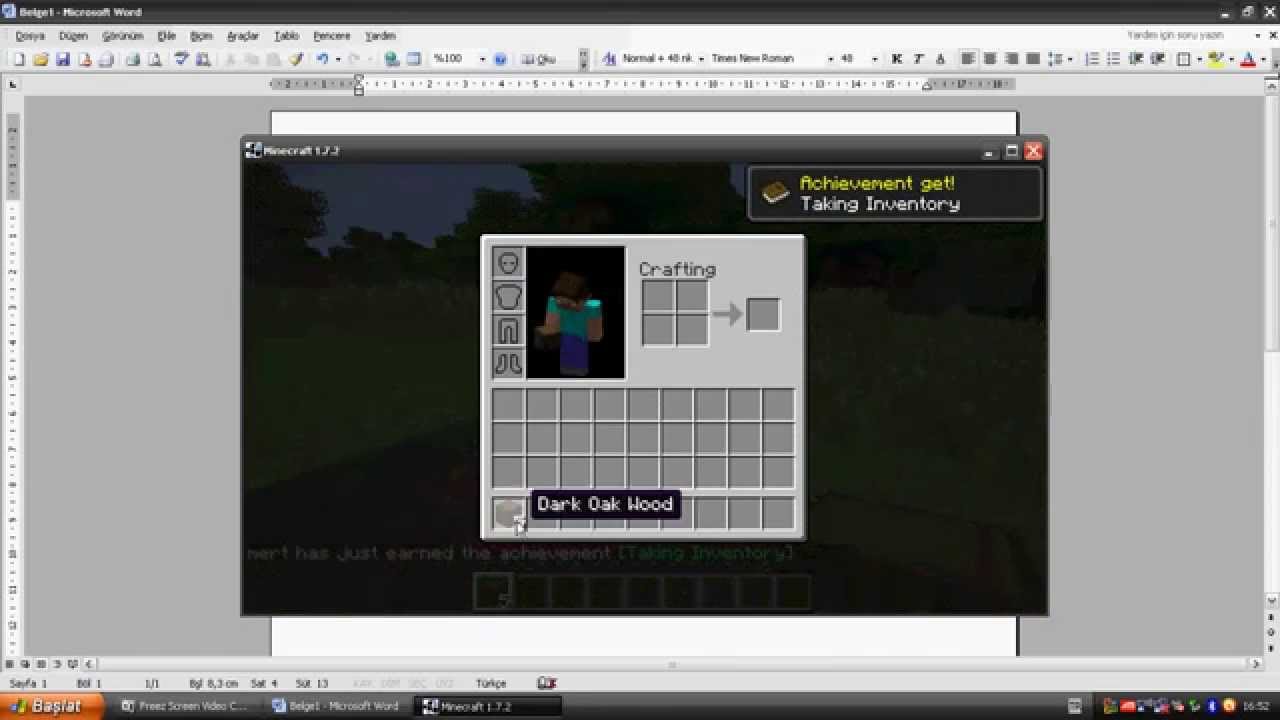This screenshot has height=720, width=1280.
Task: Expand the undo history dropdown arrow
Action: pyautogui.click(x=337, y=59)
